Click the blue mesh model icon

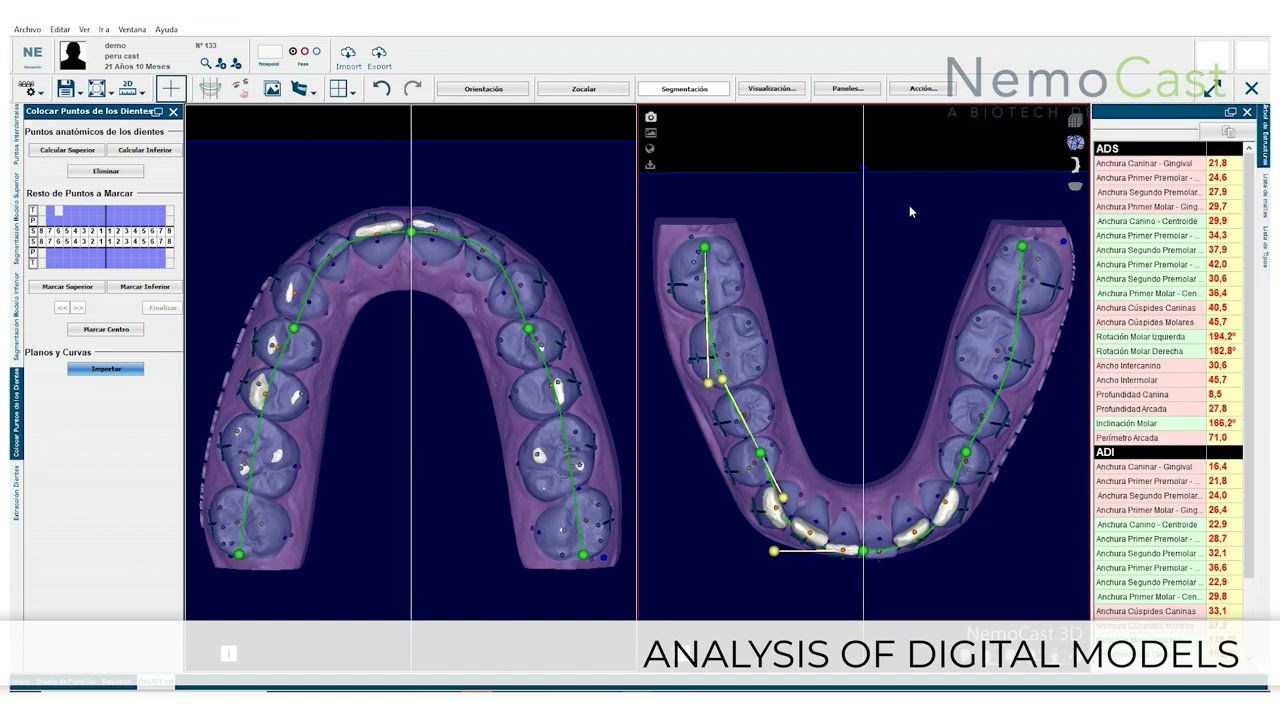(x=1075, y=143)
